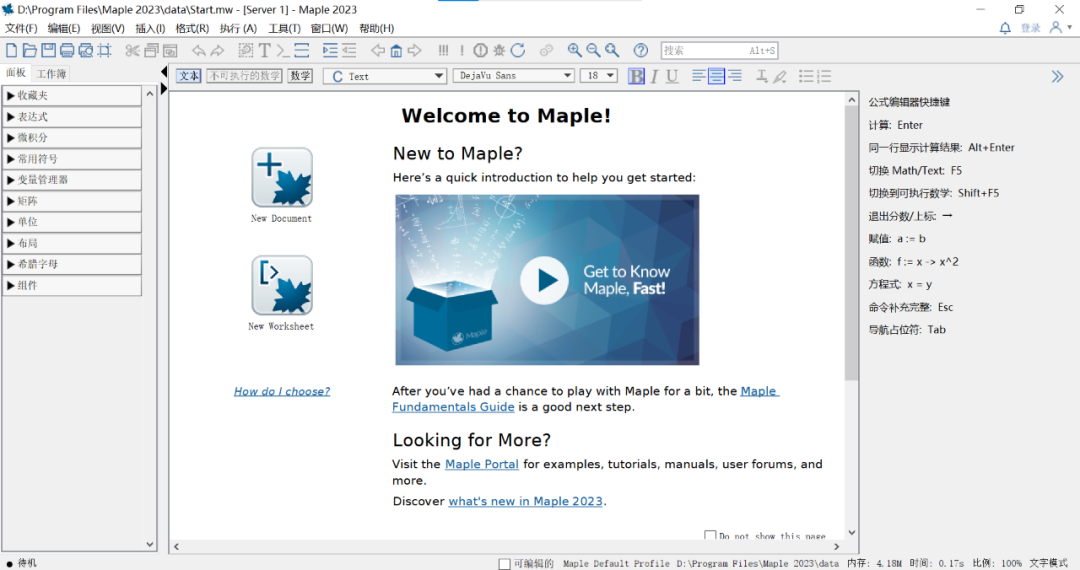Expand the 常用符号 palette
1080x570 pixels.
point(72,159)
